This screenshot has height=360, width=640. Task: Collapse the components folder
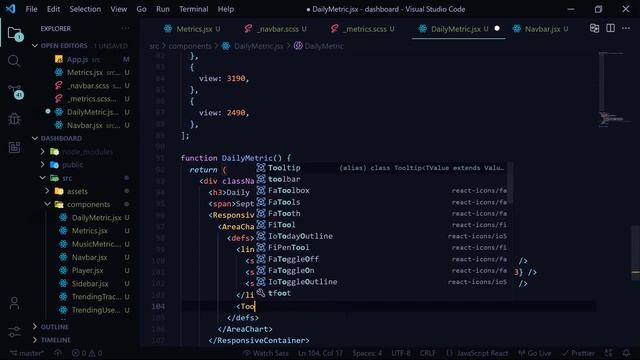tap(47, 204)
